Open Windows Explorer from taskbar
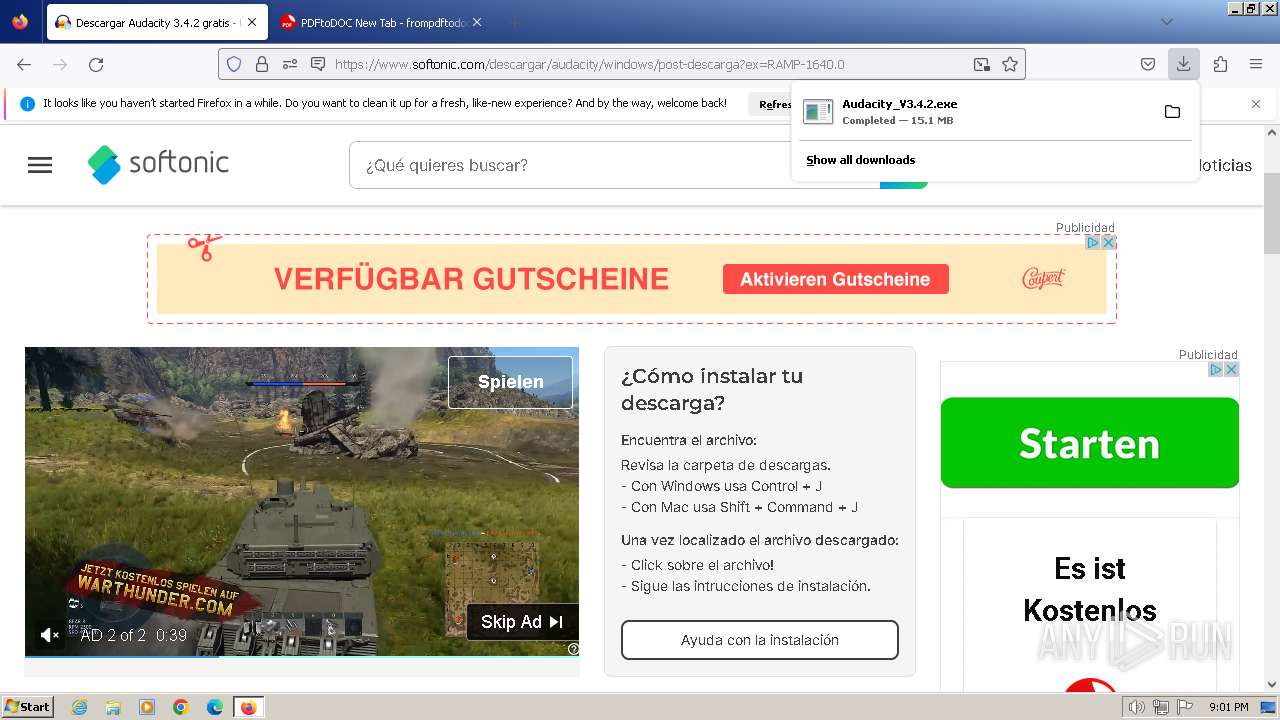The height and width of the screenshot is (720, 1280). tap(113, 707)
